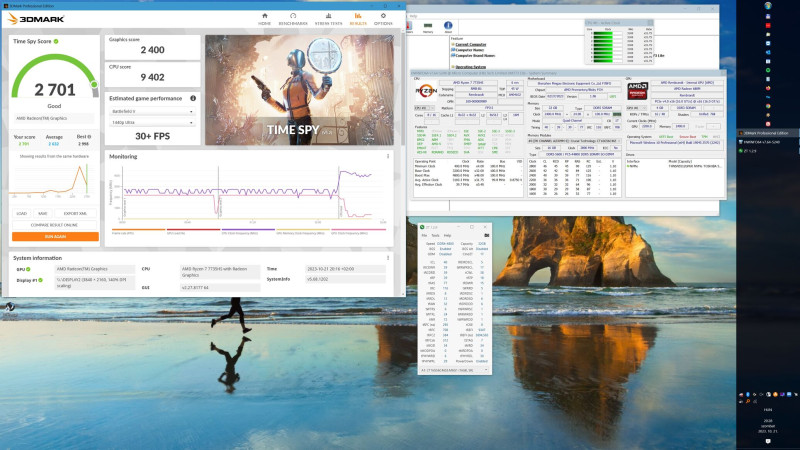Screen dimensions: 800x450
Task: Switch to ZT 1.2.9 taskbar item
Action: click(768, 151)
